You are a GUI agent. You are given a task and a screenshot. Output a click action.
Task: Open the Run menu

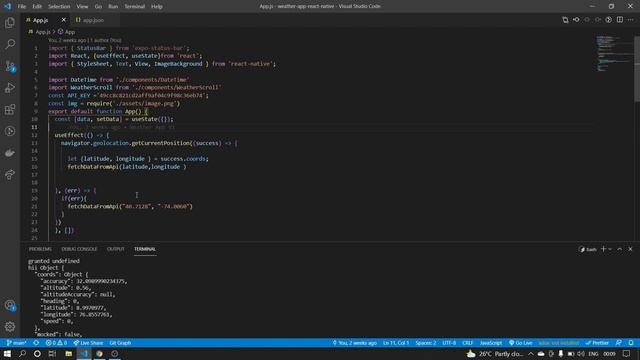pyautogui.click(x=113, y=7)
